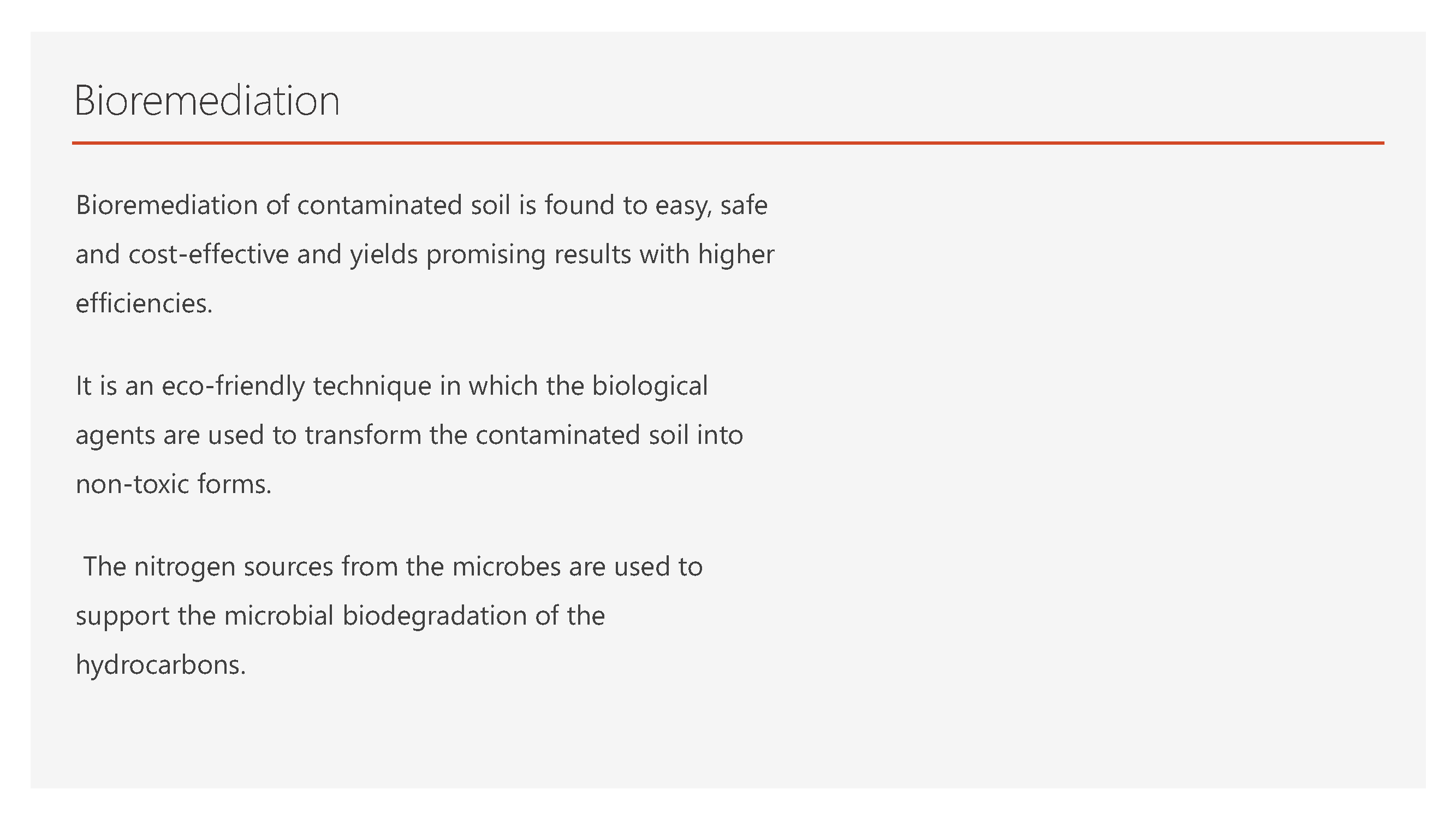The width and height of the screenshot is (1456, 819).
Task: Click the word 'microbes' in third paragraph
Action: pyautogui.click(x=507, y=567)
